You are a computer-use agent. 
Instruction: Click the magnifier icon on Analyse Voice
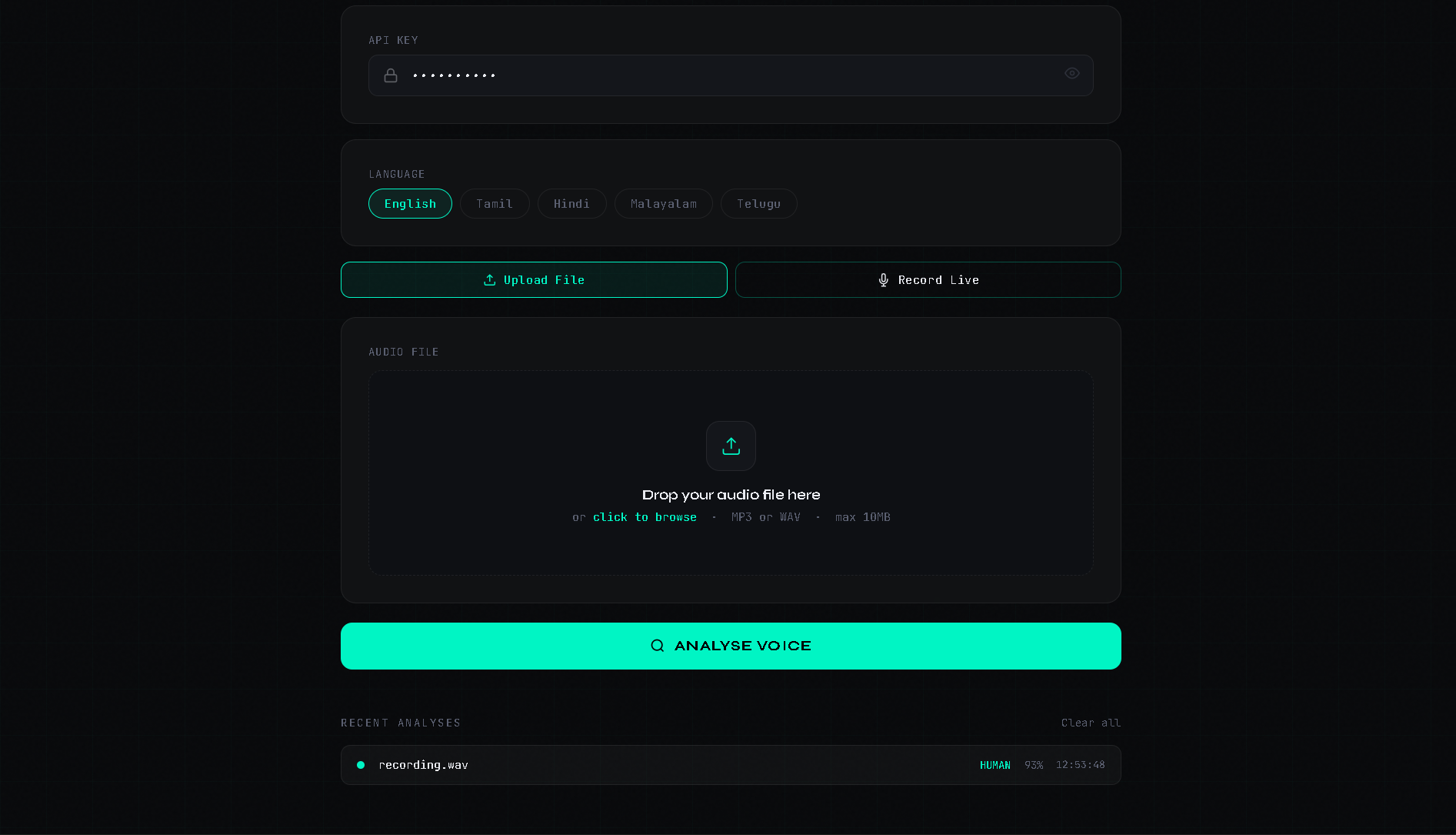pos(658,646)
